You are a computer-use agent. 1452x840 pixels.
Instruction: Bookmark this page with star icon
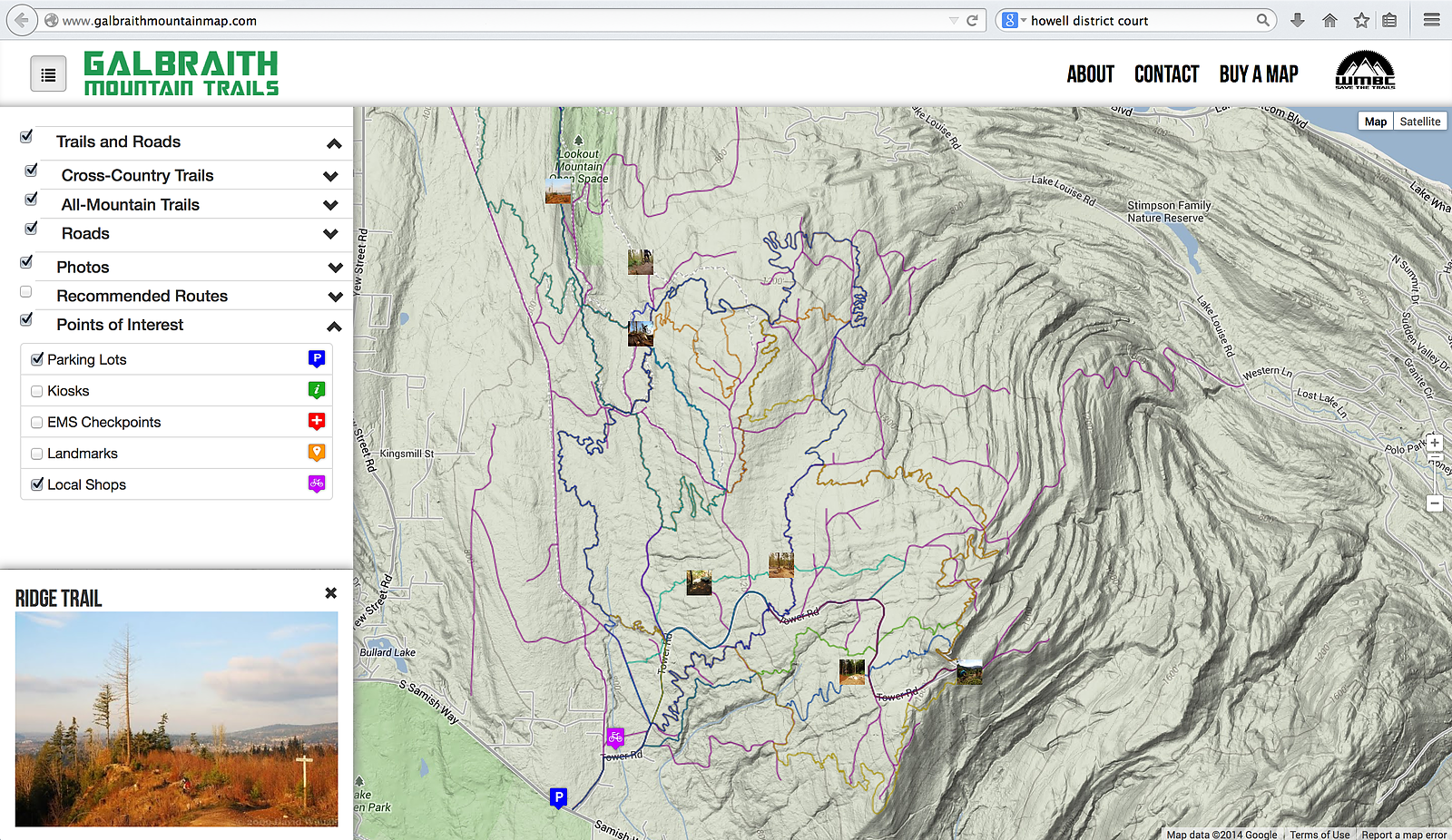[x=1361, y=20]
